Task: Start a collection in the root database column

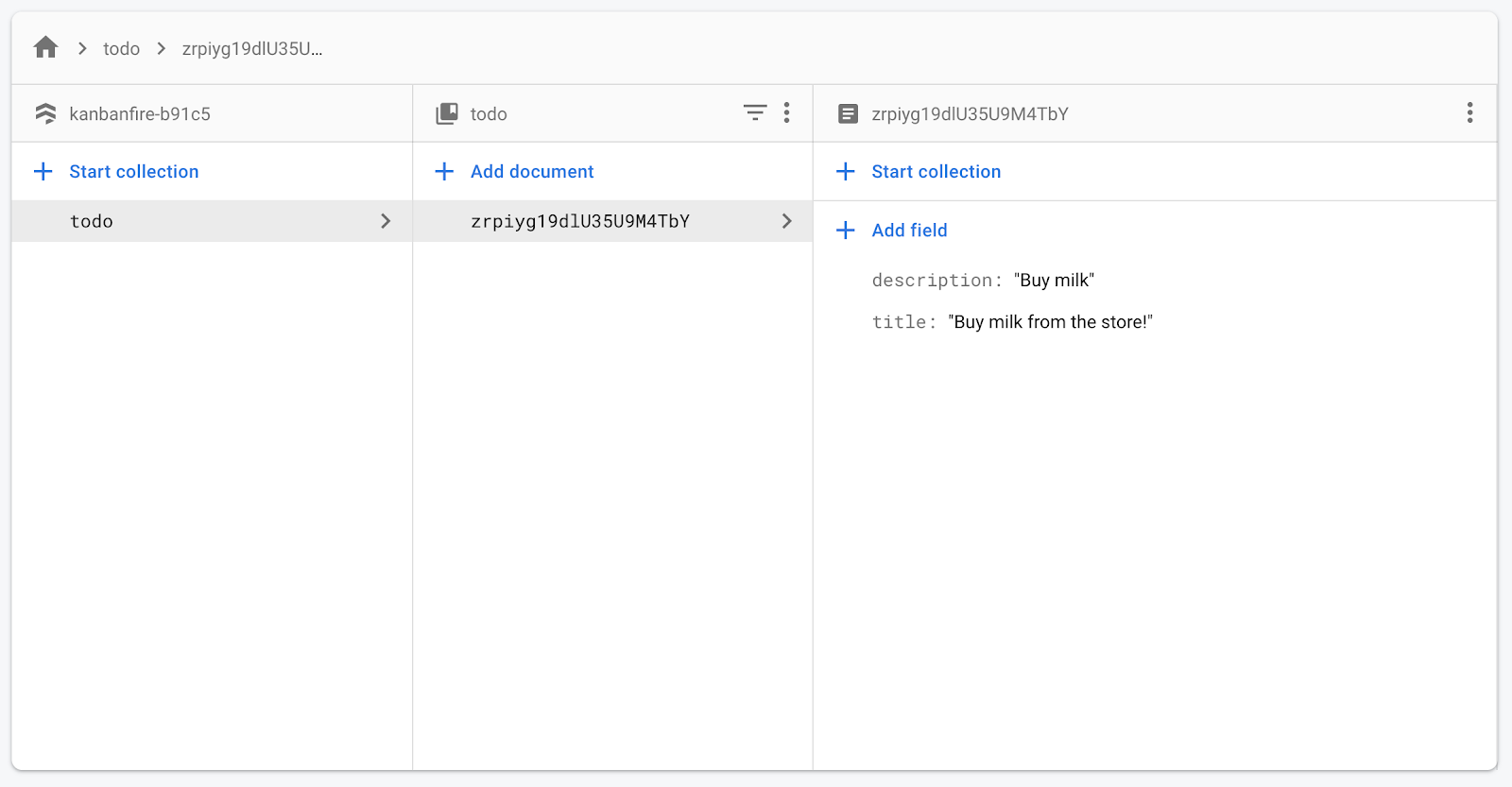Action: 133,172
